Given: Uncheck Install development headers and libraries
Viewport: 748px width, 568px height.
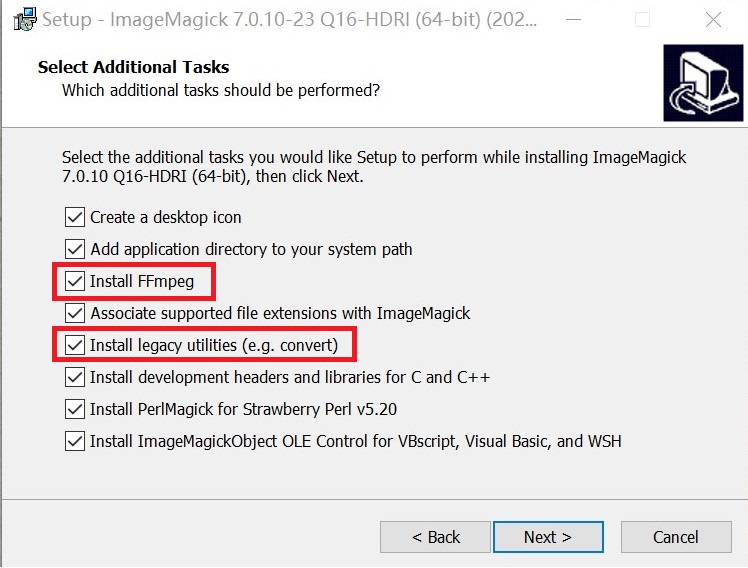Looking at the screenshot, I should [75, 377].
